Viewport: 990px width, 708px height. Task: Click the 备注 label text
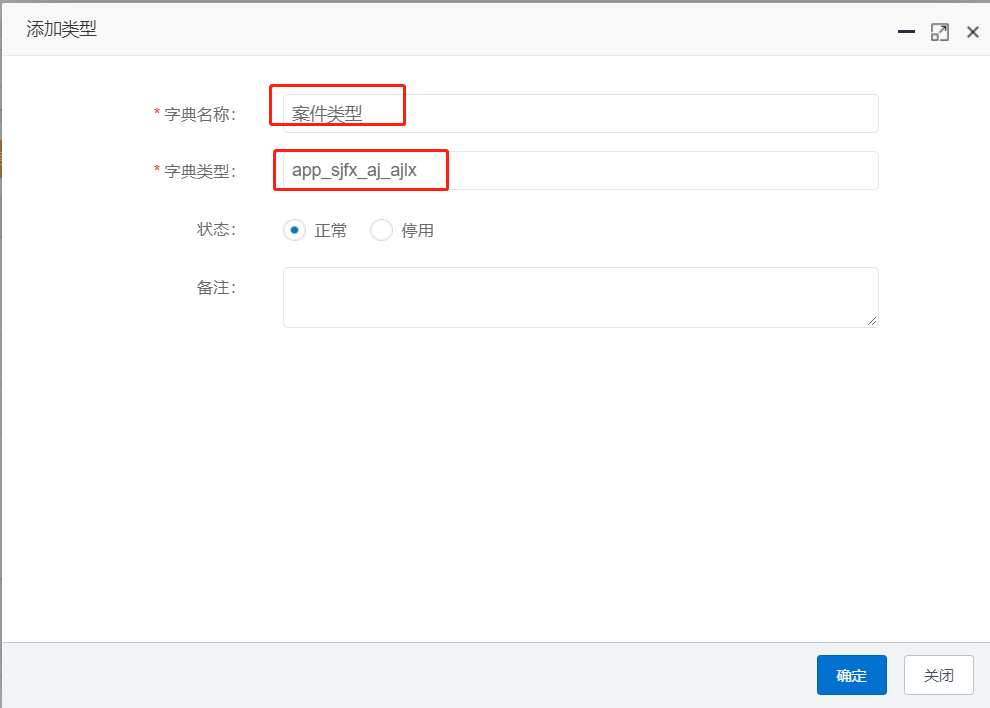click(216, 287)
